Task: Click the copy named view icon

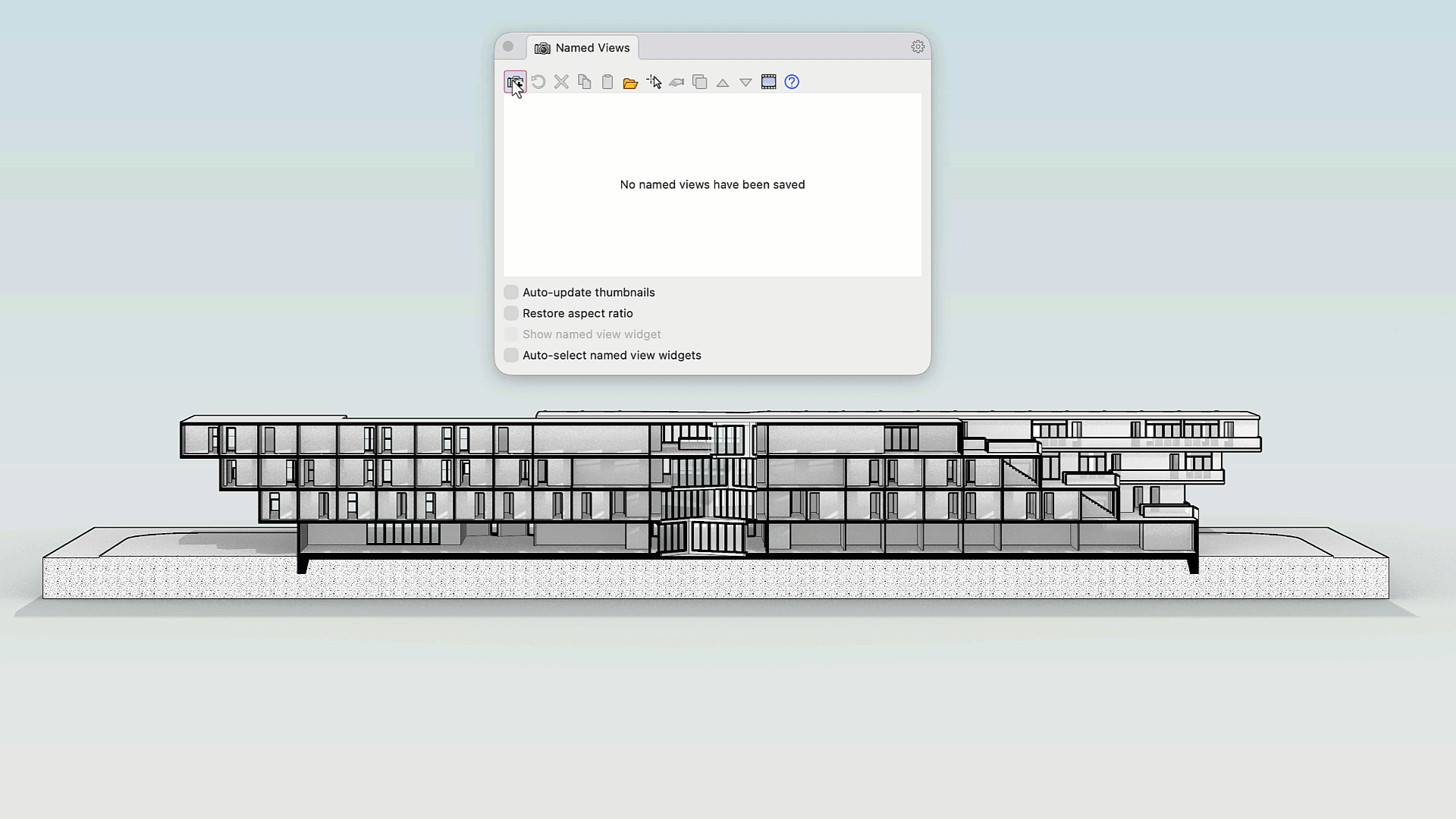Action: pos(585,82)
